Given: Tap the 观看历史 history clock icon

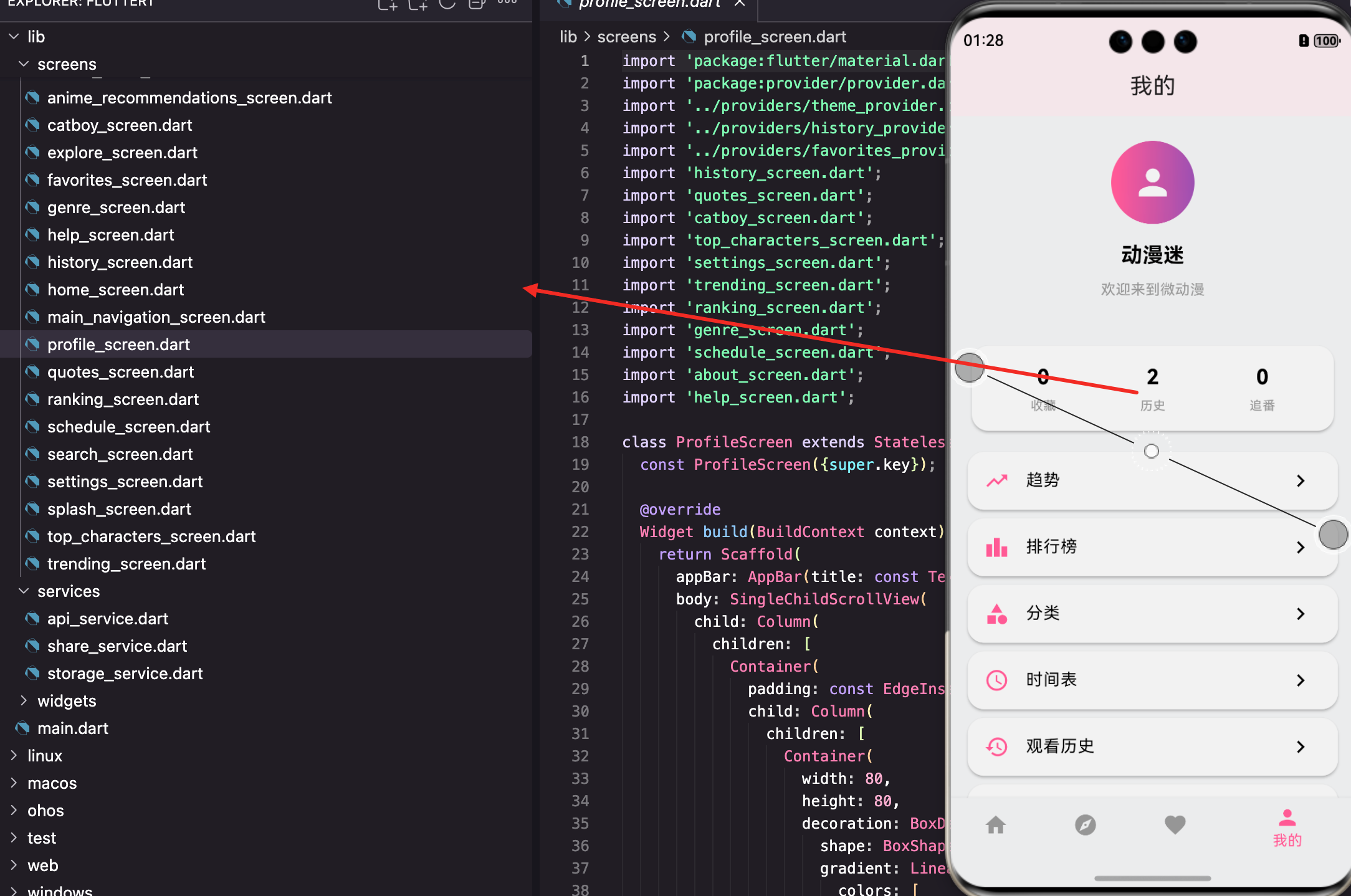Looking at the screenshot, I should 997,746.
